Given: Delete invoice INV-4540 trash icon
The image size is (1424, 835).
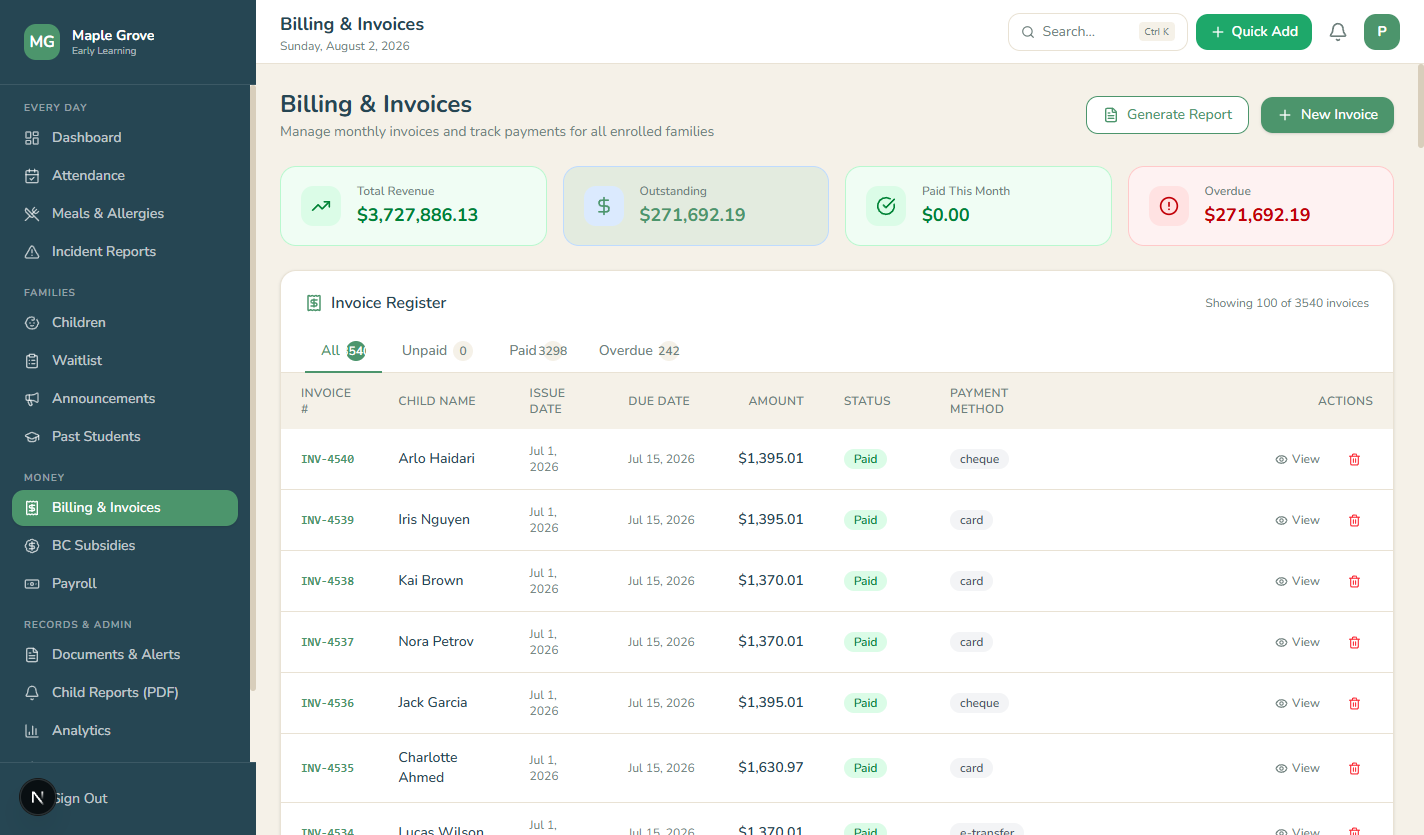Looking at the screenshot, I should [x=1355, y=460].
